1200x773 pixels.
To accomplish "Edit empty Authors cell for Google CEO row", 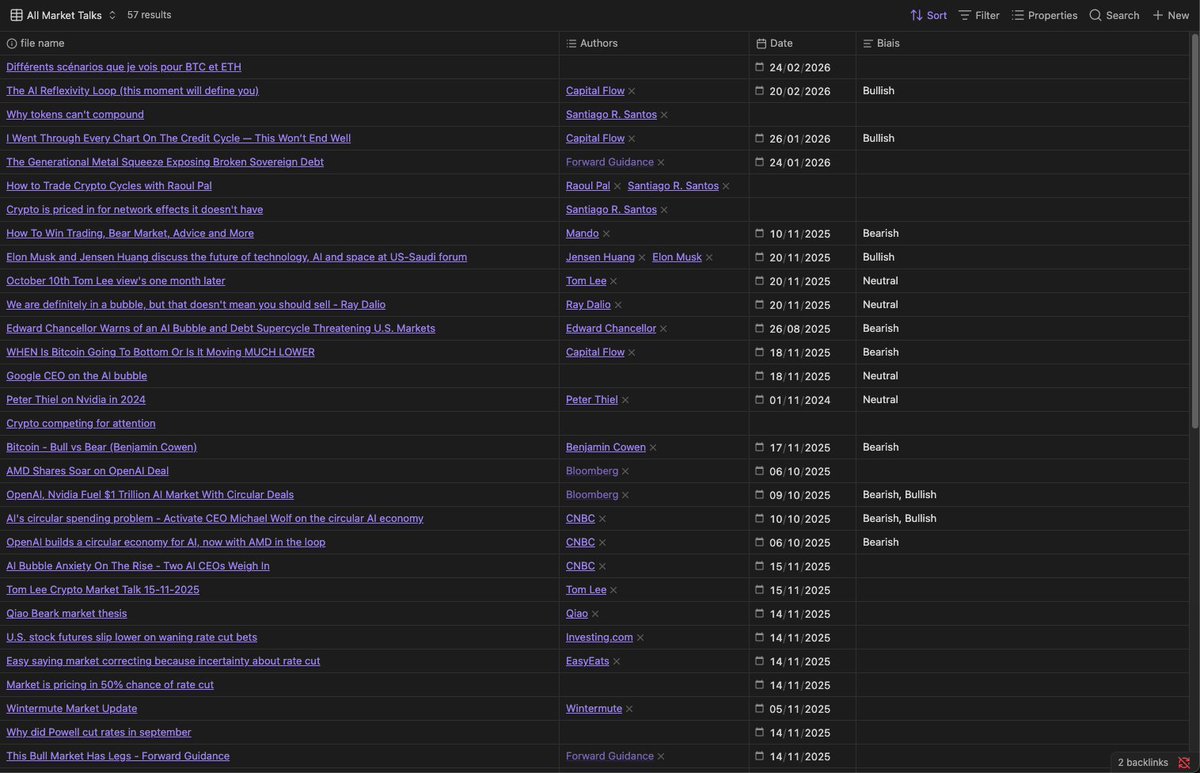I will tap(654, 376).
